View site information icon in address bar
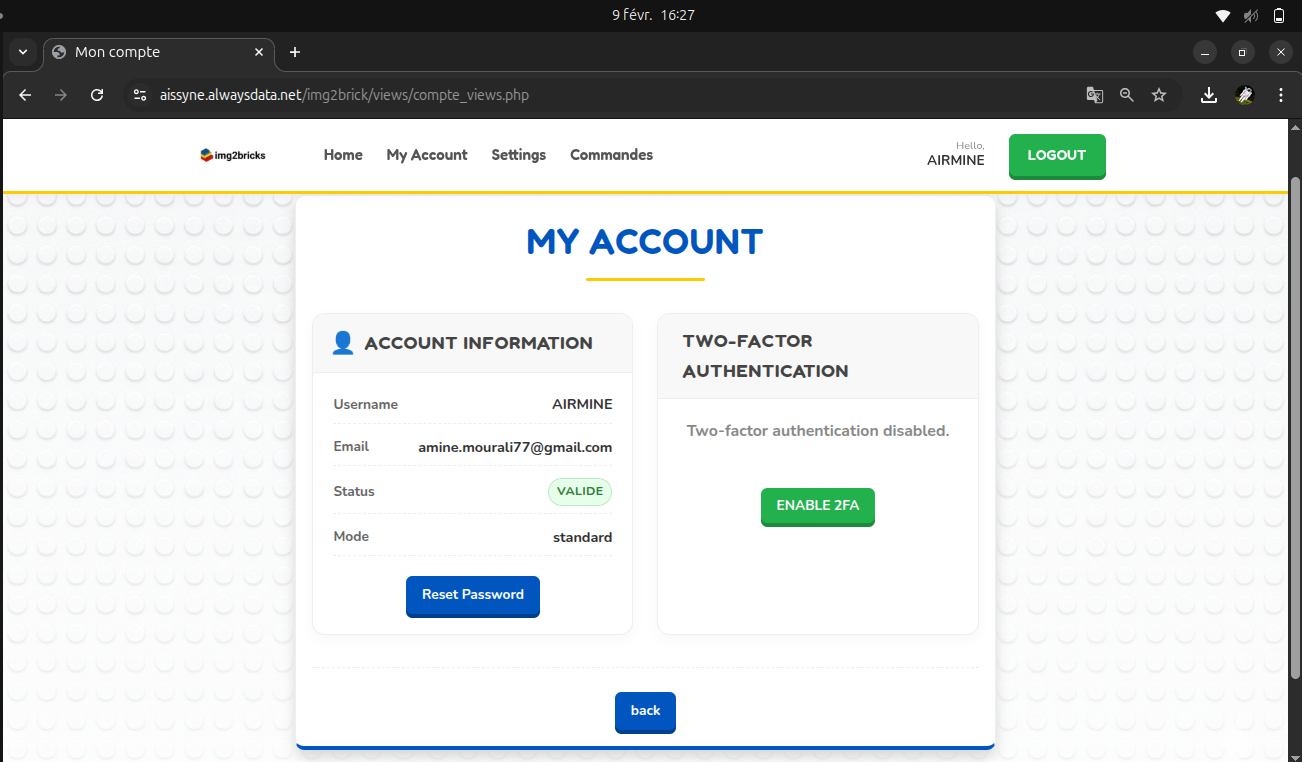Image resolution: width=1302 pixels, height=762 pixels. pos(140,95)
